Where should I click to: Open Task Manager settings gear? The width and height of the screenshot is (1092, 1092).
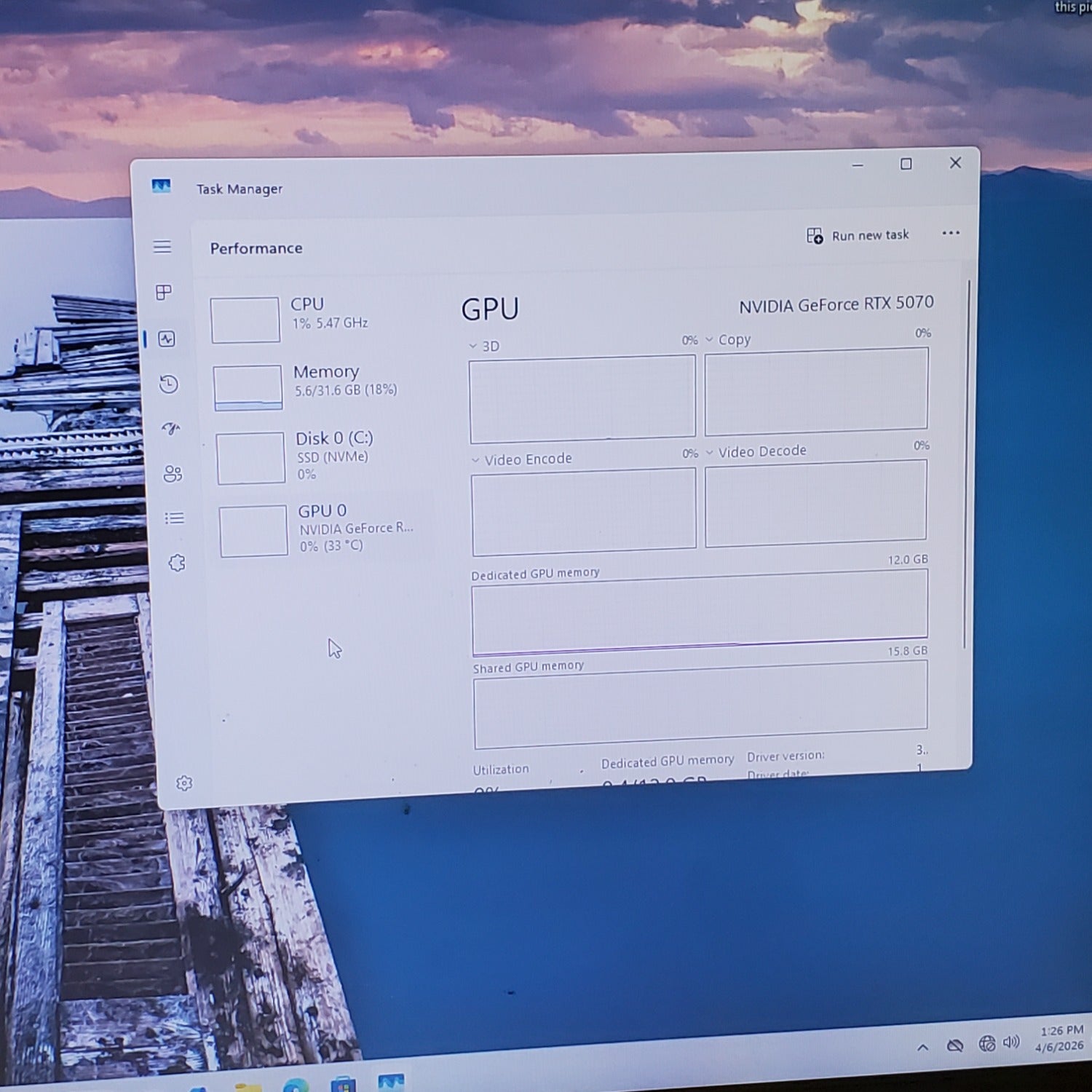pyautogui.click(x=184, y=783)
